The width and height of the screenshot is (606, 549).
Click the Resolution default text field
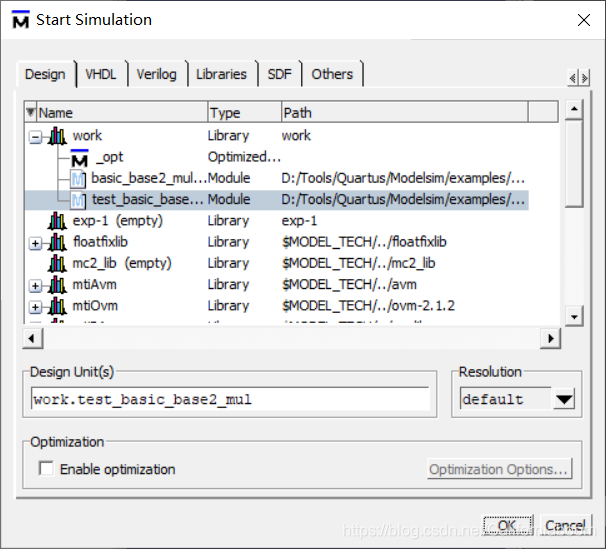(506, 399)
